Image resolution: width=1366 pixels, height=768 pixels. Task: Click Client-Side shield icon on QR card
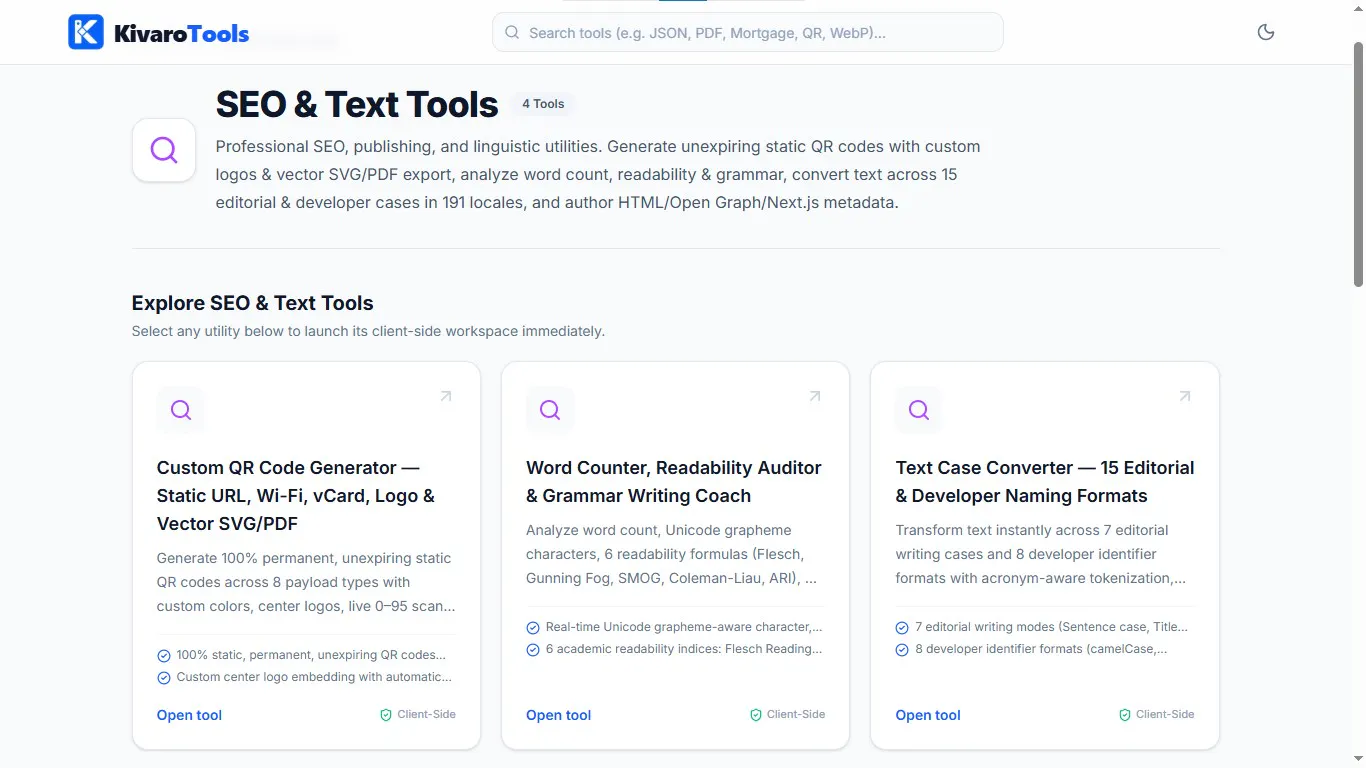386,715
